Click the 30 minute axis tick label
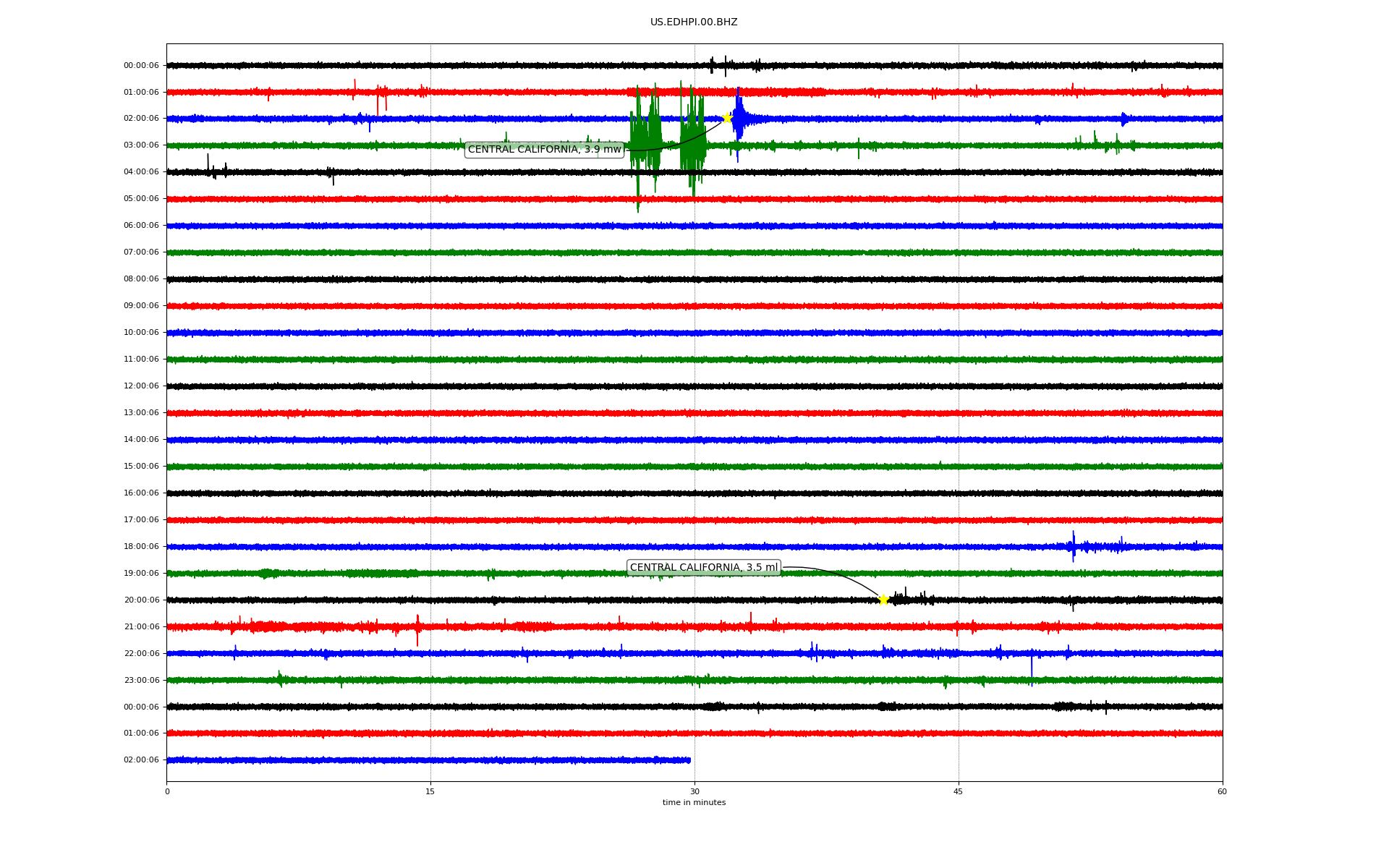1389x868 pixels. 694,791
